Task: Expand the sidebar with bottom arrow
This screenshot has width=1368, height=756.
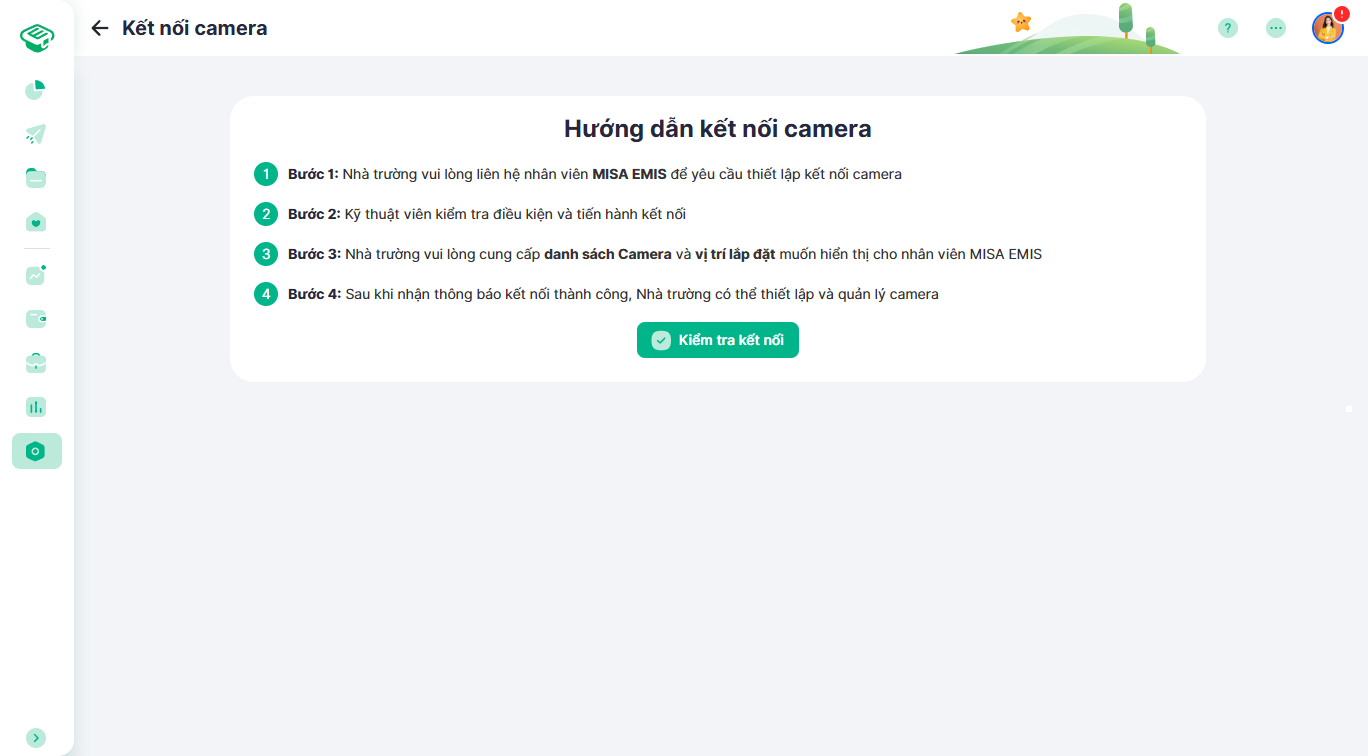Action: [x=36, y=737]
